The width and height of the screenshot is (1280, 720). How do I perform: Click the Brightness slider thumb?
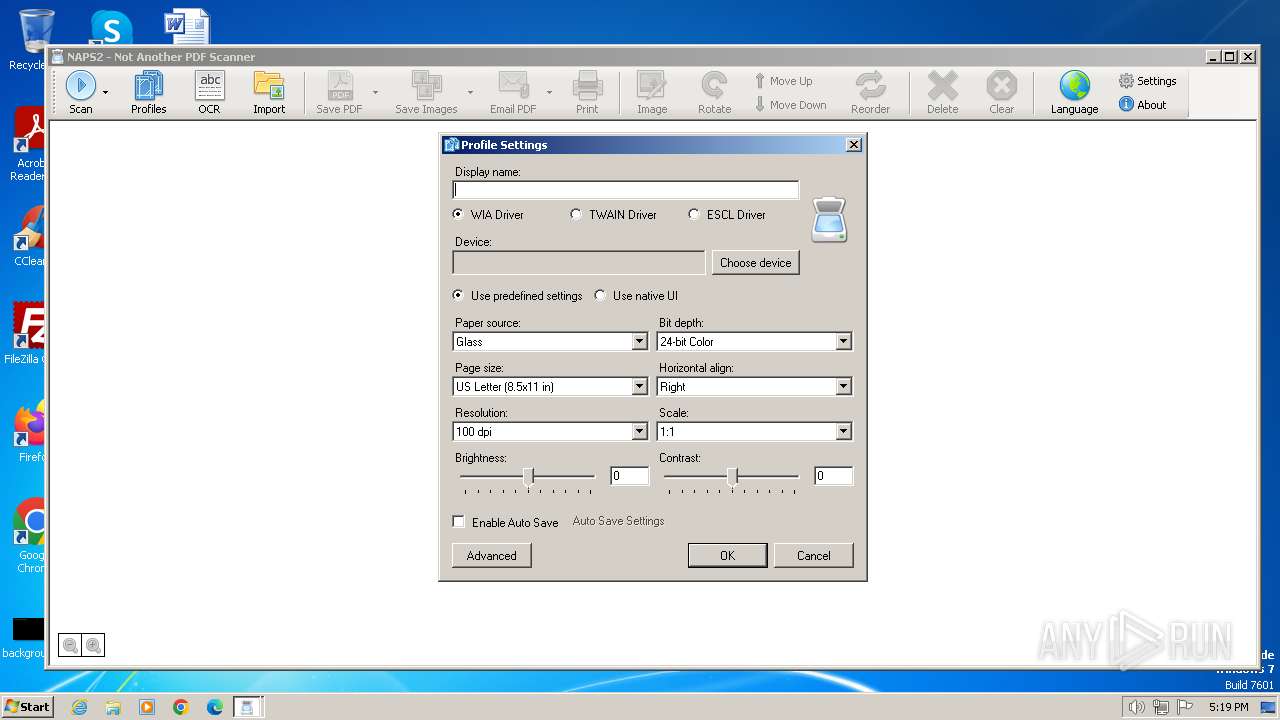(x=528, y=477)
